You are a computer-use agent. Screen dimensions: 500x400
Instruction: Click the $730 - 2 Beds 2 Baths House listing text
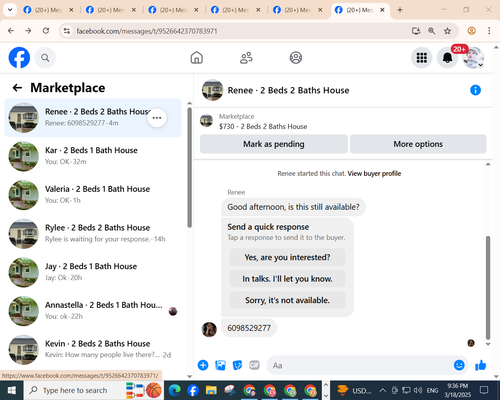point(263,127)
